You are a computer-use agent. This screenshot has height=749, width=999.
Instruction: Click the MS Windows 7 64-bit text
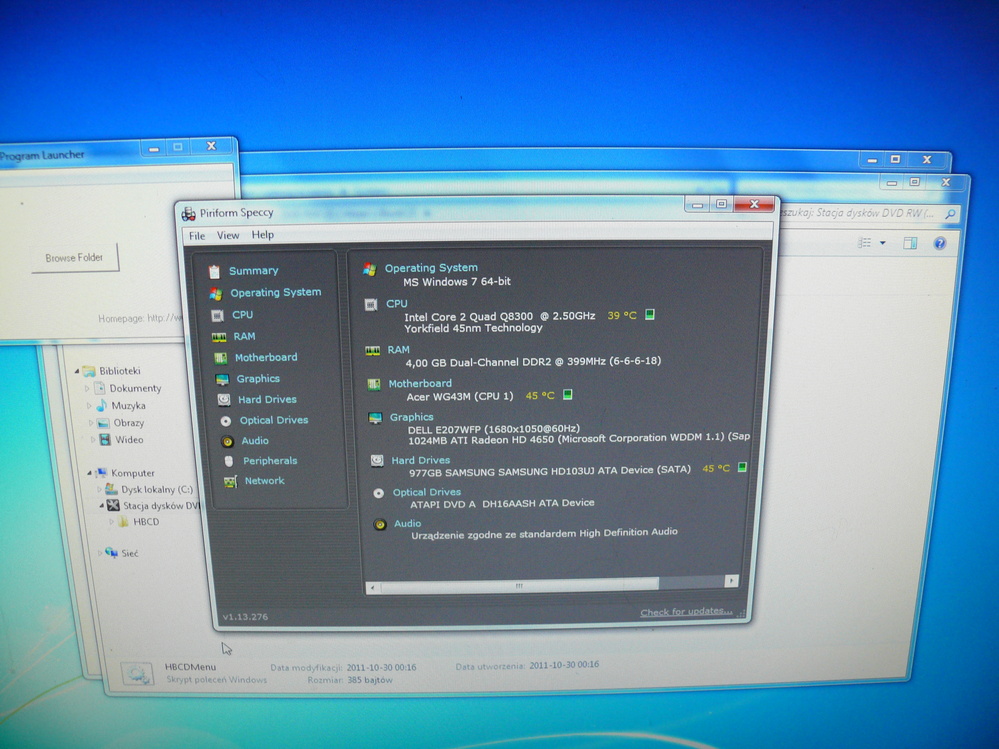point(457,282)
